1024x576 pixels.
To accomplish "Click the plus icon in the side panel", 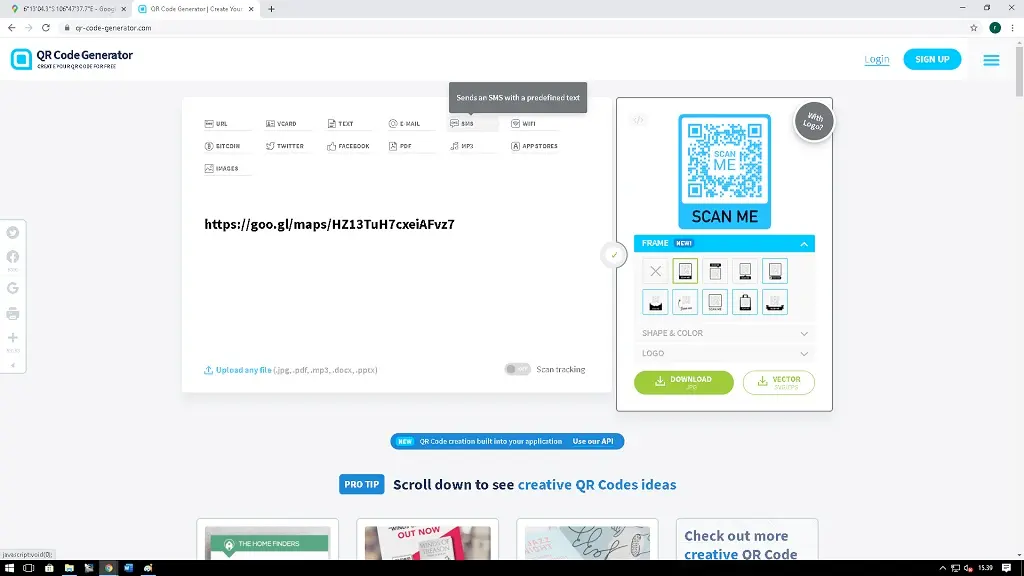I will (x=13, y=338).
